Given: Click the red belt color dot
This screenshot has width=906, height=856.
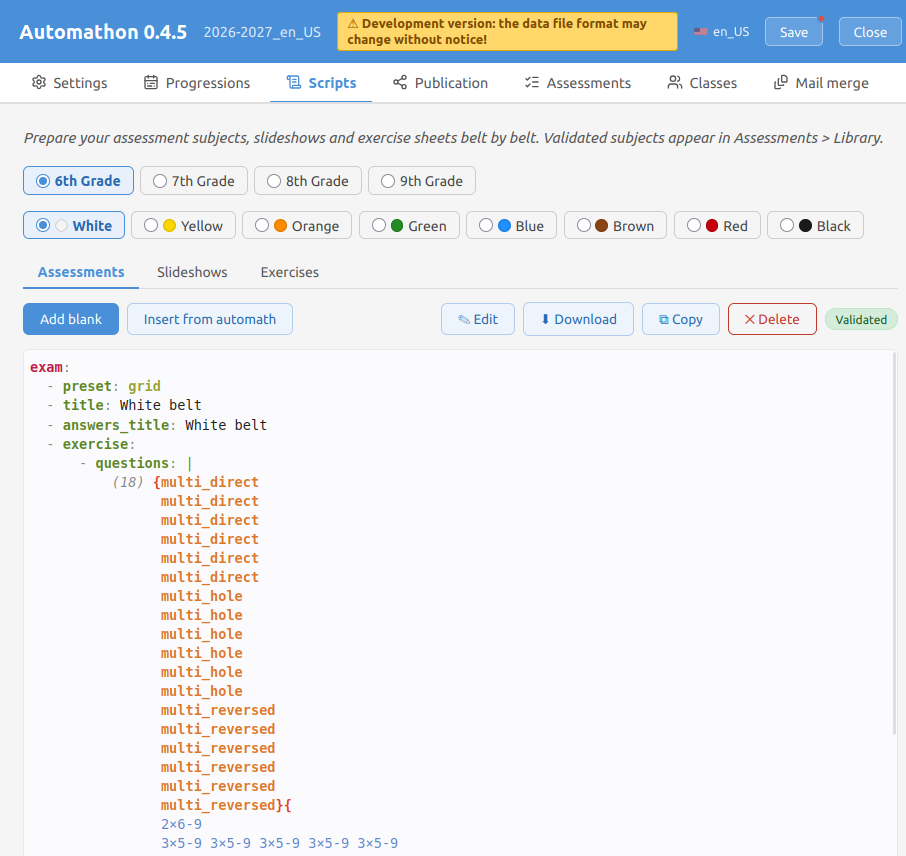Looking at the screenshot, I should coord(712,225).
